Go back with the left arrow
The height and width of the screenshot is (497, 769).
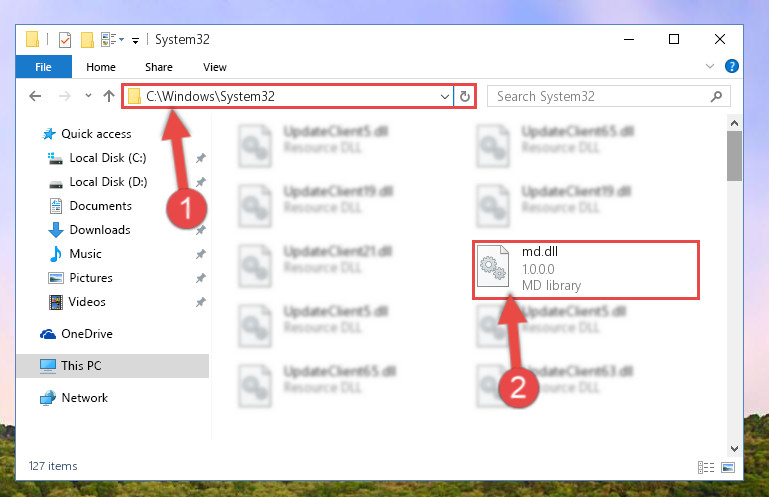point(35,96)
